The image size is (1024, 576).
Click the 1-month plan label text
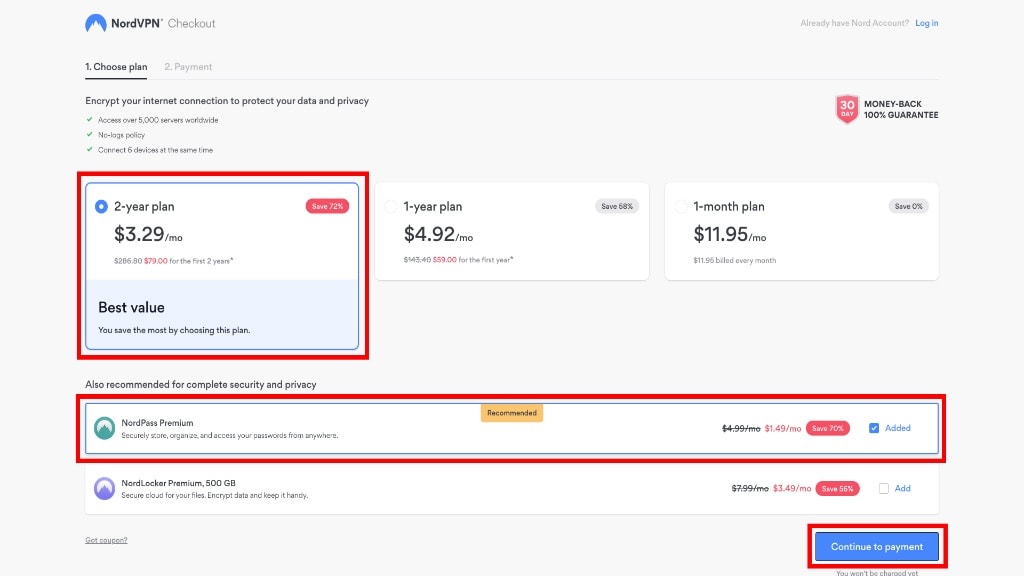729,206
